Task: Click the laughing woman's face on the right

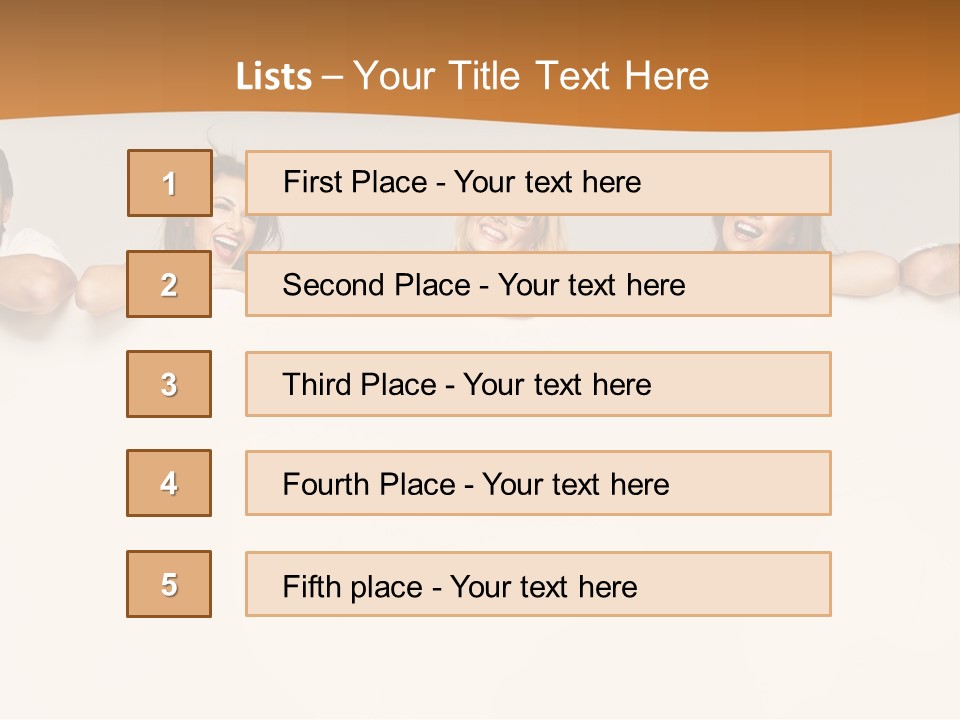Action: click(748, 230)
